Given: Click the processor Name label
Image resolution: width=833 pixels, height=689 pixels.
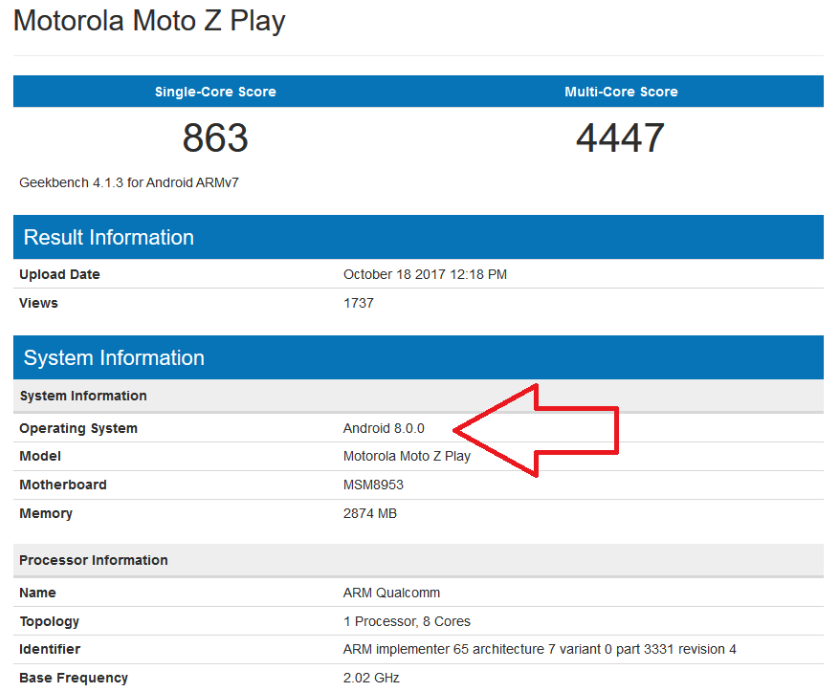Looking at the screenshot, I should pyautogui.click(x=38, y=592).
